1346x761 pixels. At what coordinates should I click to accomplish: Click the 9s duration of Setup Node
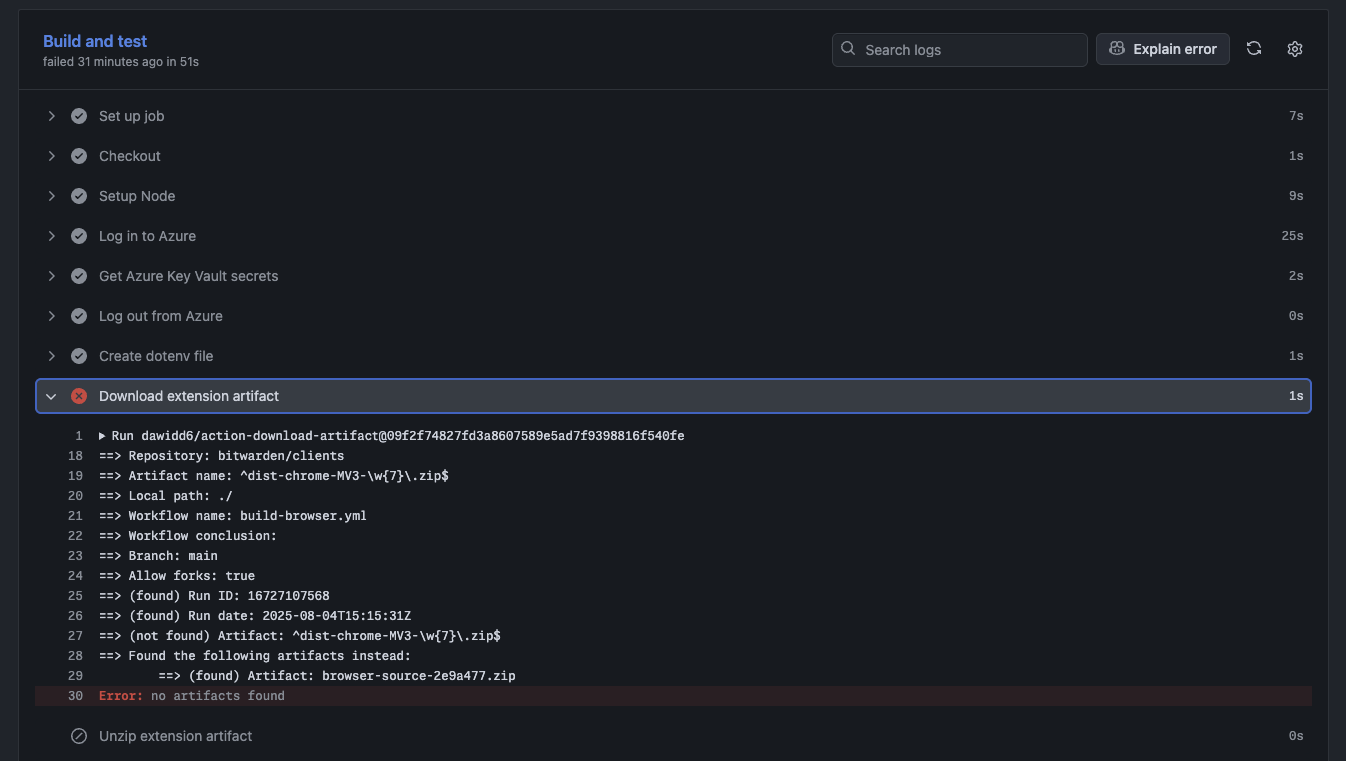coord(1296,196)
